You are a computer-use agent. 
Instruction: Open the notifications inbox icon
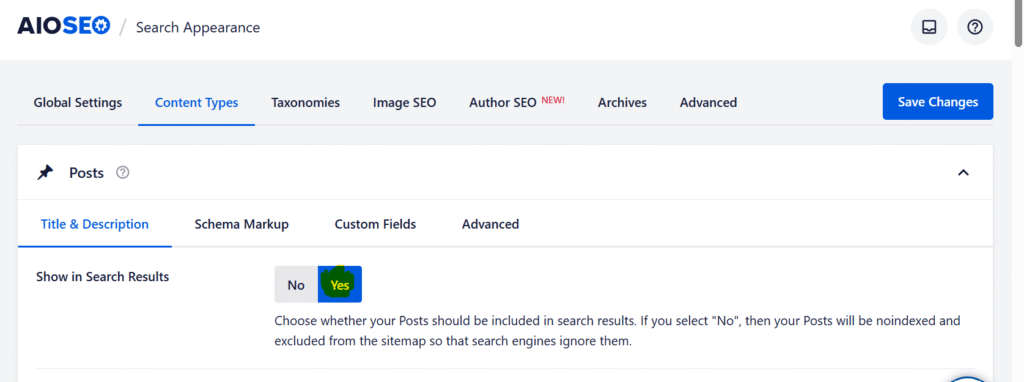929,27
